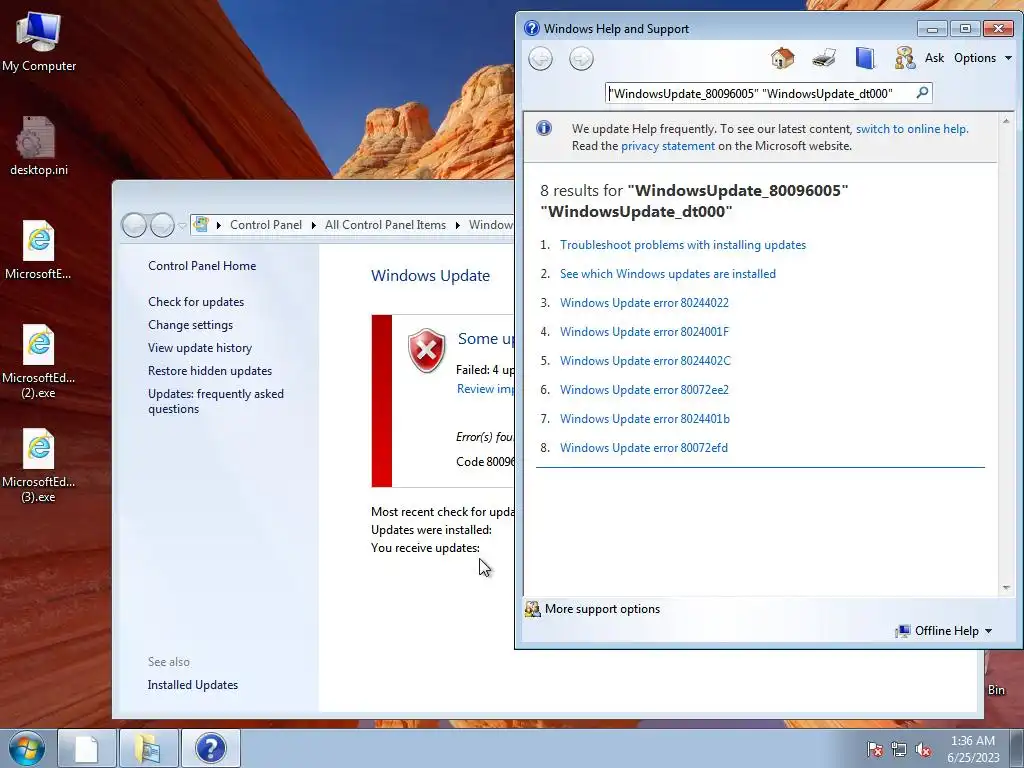Open Windows Explorer from taskbar
Viewport: 1024px width, 768px height.
148,748
